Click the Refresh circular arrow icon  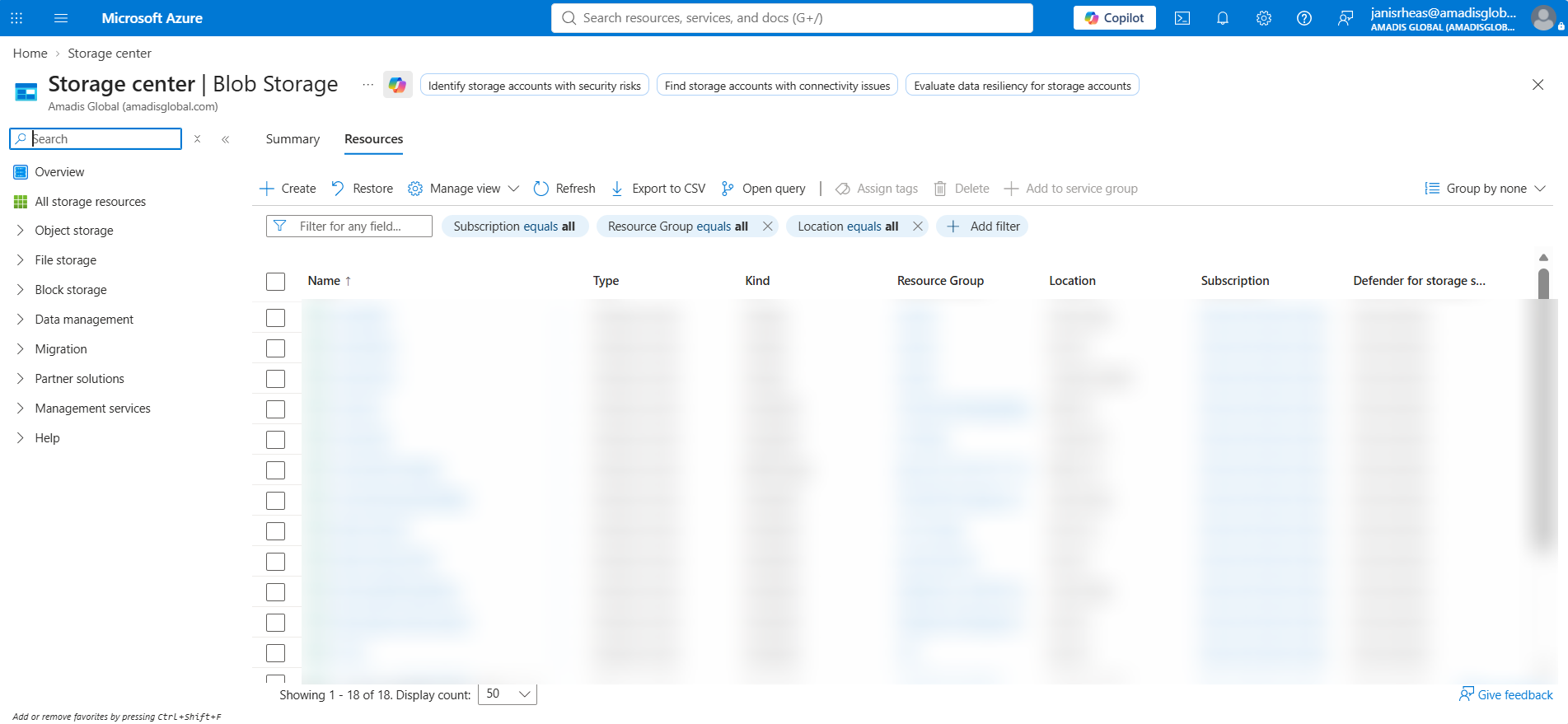(x=541, y=189)
